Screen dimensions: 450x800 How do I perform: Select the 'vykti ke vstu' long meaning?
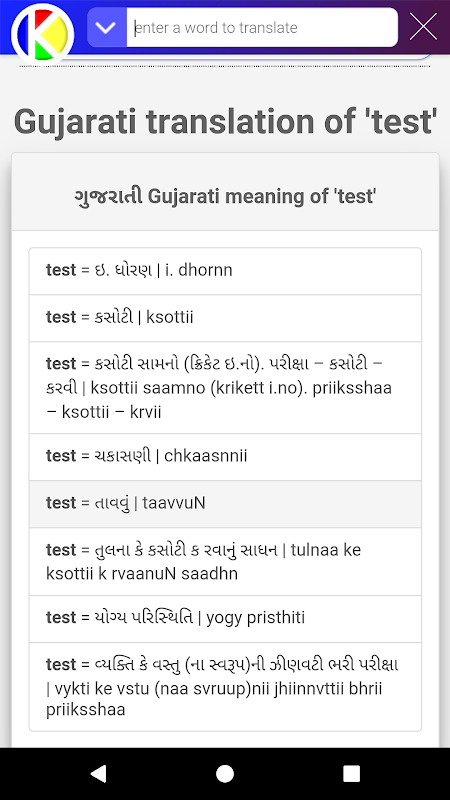(x=225, y=687)
